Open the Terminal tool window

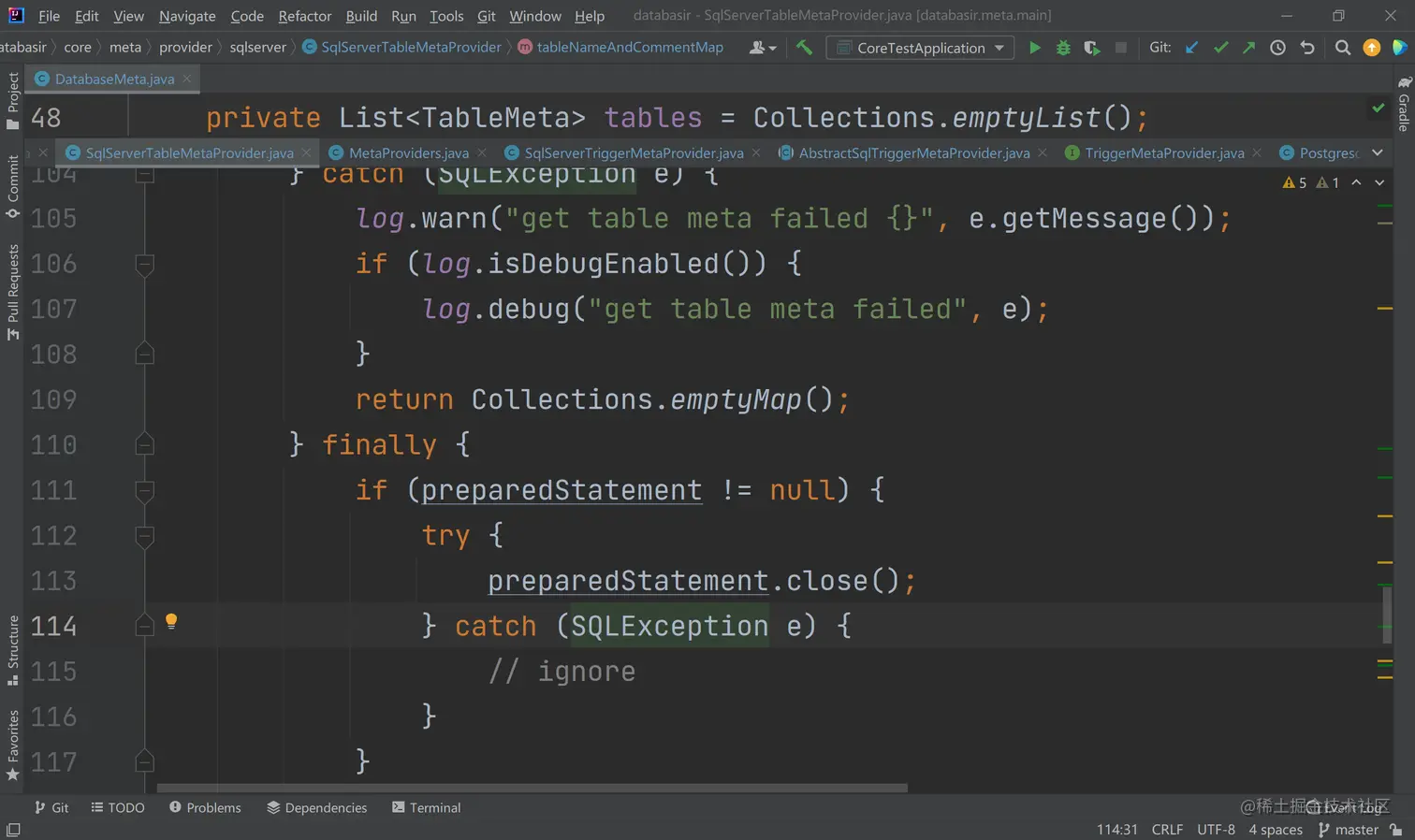pos(427,807)
